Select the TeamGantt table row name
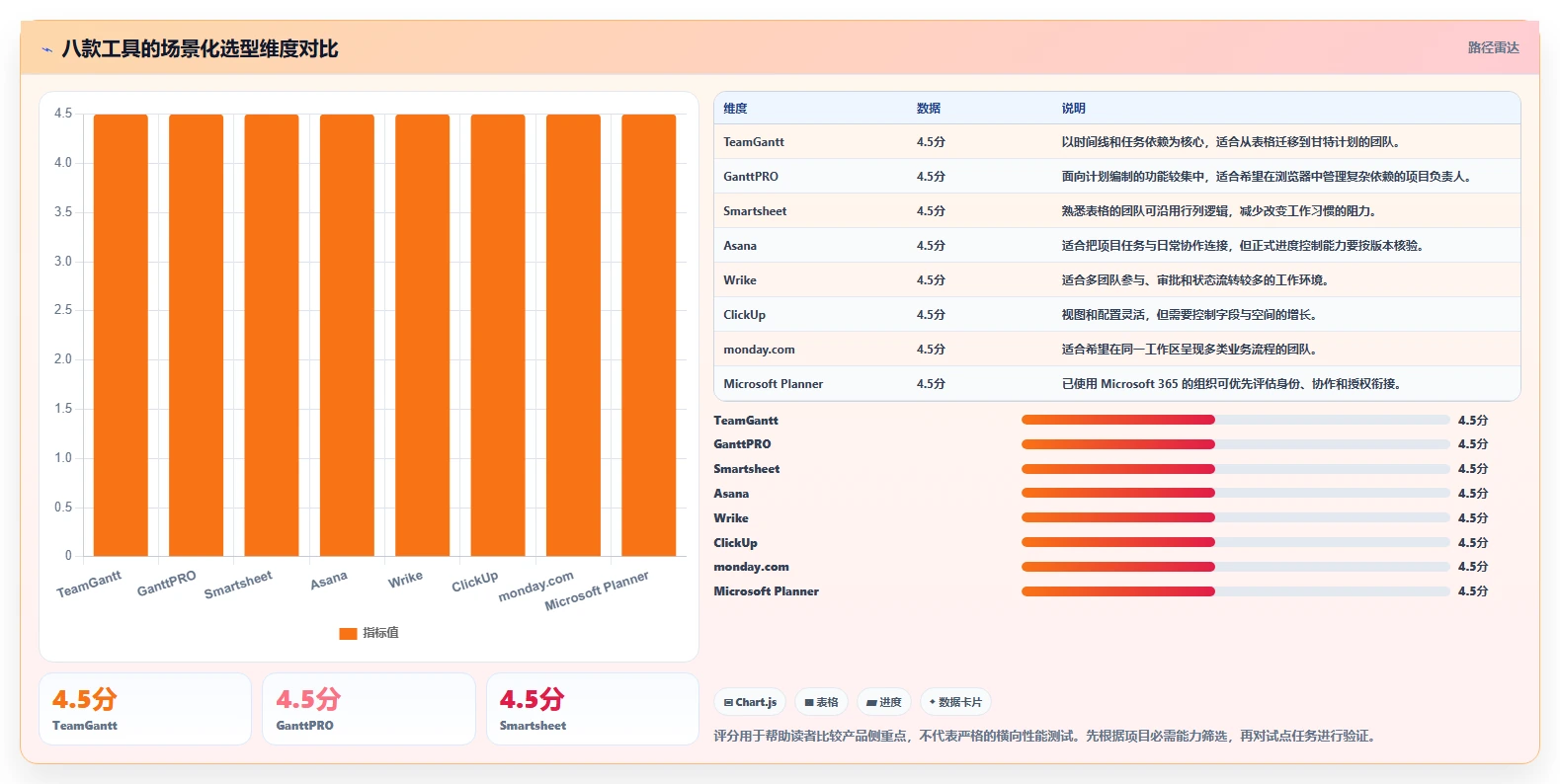Viewport: 1560px width, 784px height. coord(754,142)
